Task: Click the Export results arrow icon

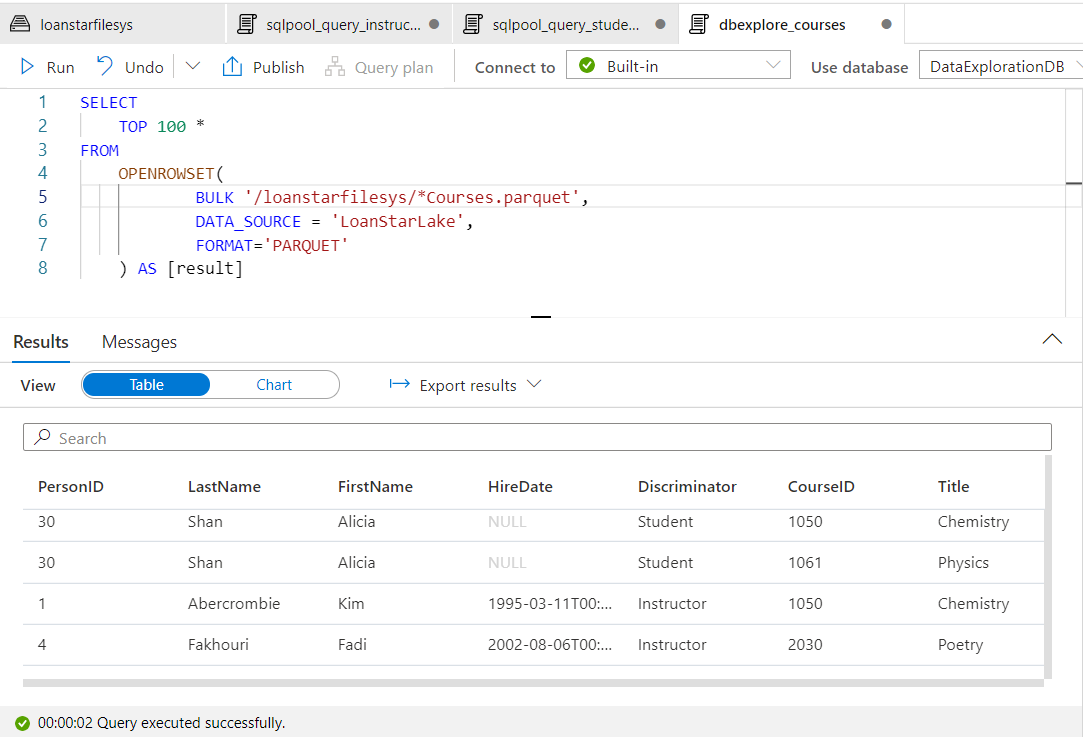Action: [400, 385]
